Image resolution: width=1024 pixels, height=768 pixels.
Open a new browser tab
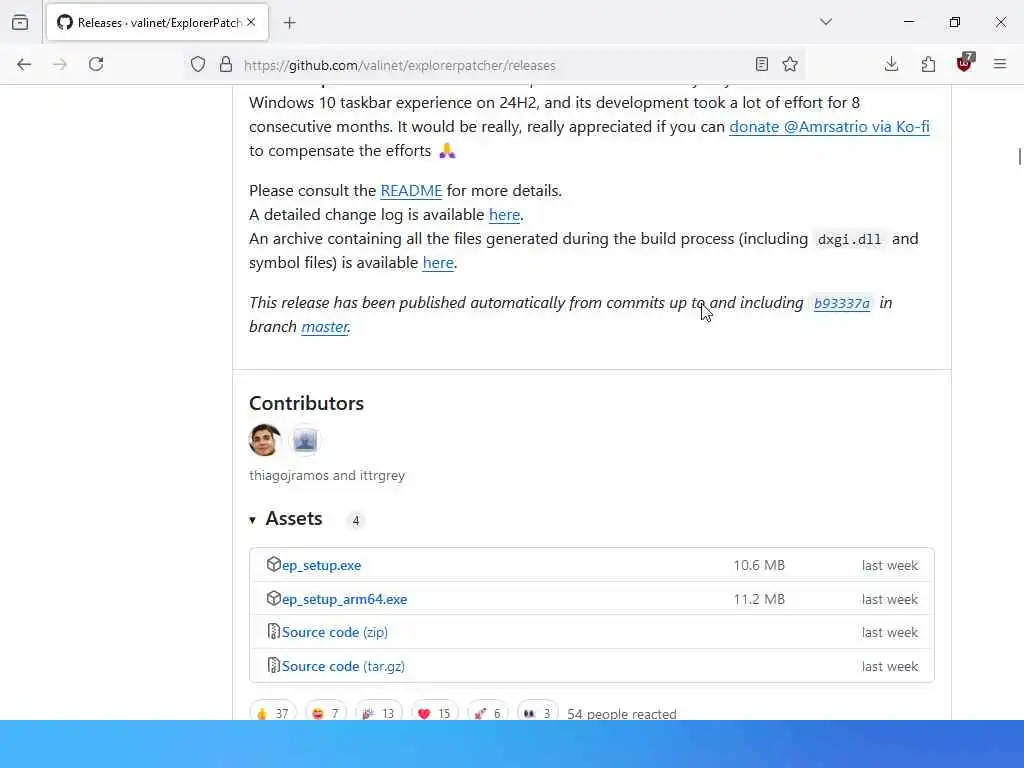pos(289,23)
